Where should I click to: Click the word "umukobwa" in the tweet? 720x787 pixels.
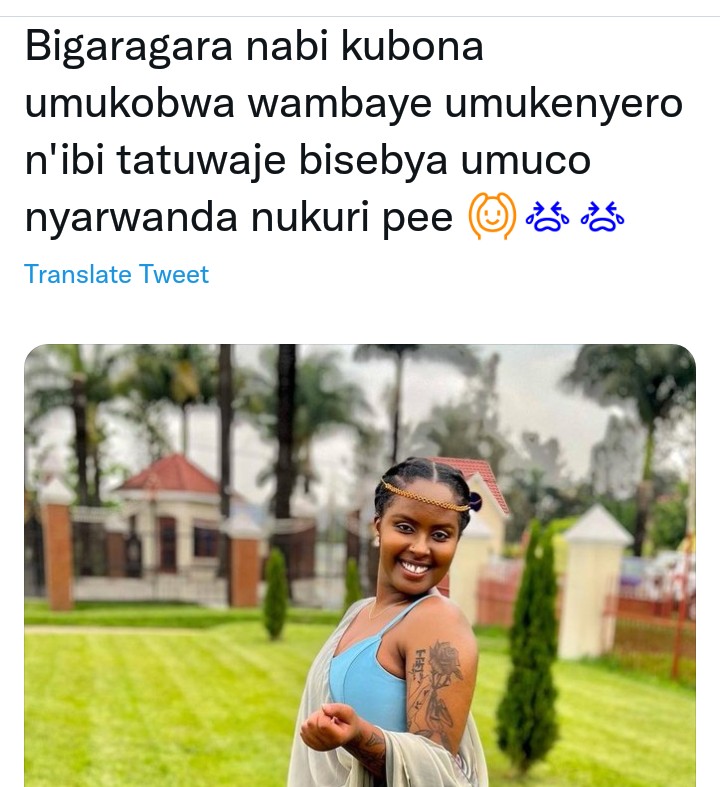(129, 104)
